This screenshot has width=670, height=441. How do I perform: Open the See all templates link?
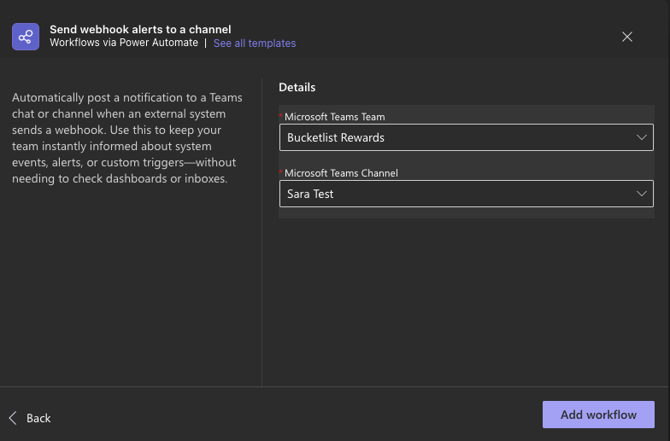(x=254, y=44)
